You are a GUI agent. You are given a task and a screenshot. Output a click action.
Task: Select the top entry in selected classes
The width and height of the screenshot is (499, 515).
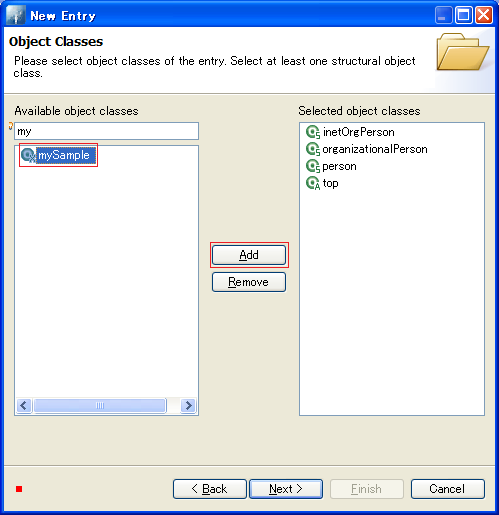click(x=330, y=183)
